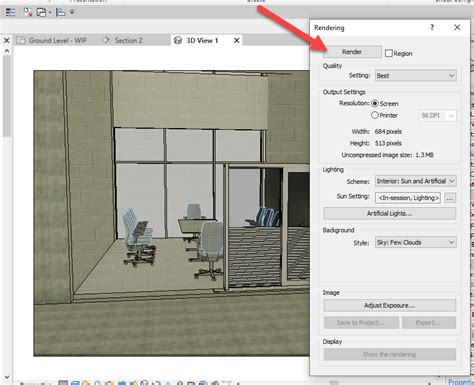Click the Tab Views toolbar icon

(61, 12)
